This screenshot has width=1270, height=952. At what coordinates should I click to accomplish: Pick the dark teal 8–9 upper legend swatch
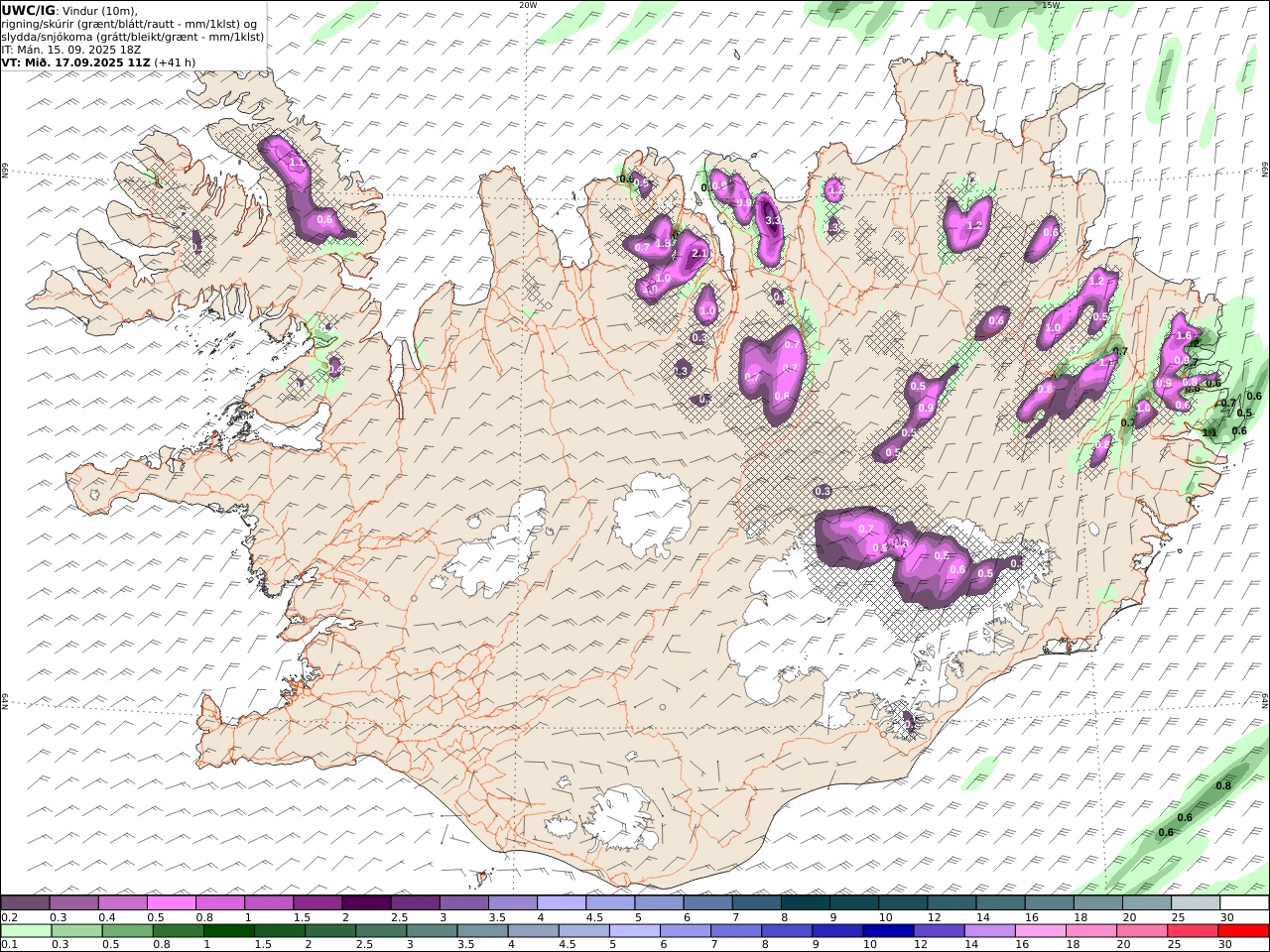point(805,903)
